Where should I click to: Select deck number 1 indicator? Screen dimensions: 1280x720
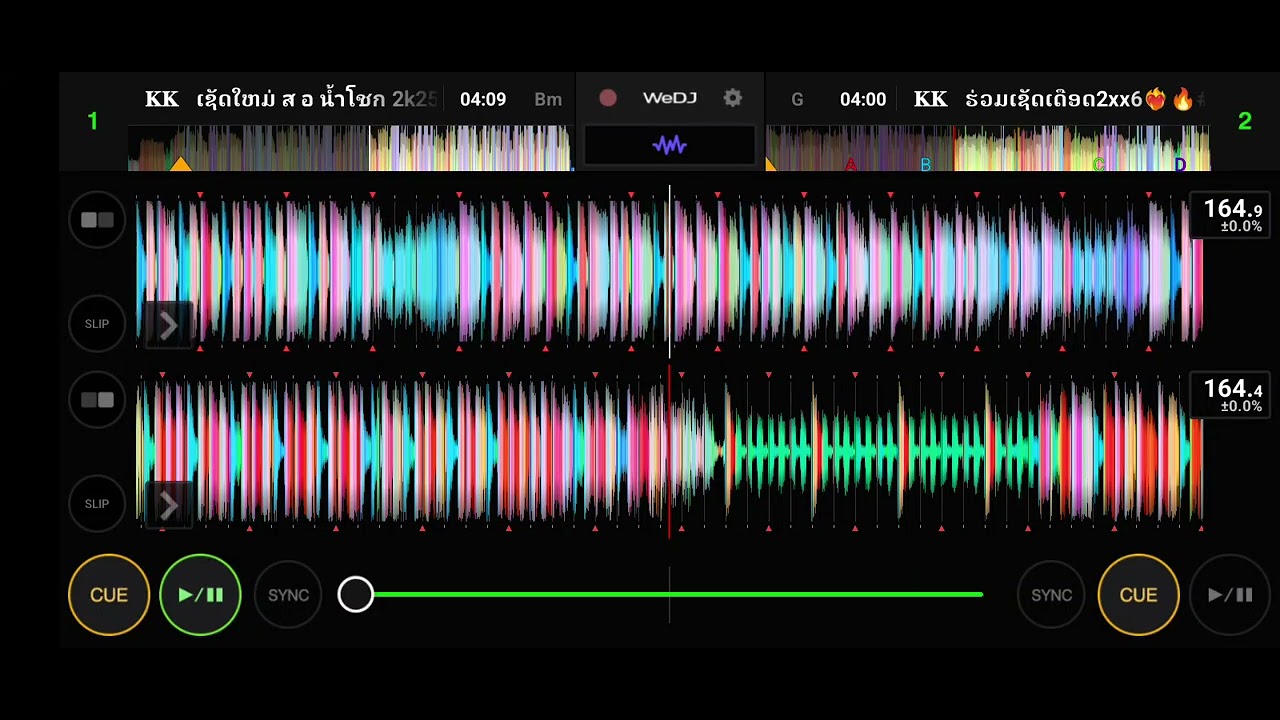point(93,121)
